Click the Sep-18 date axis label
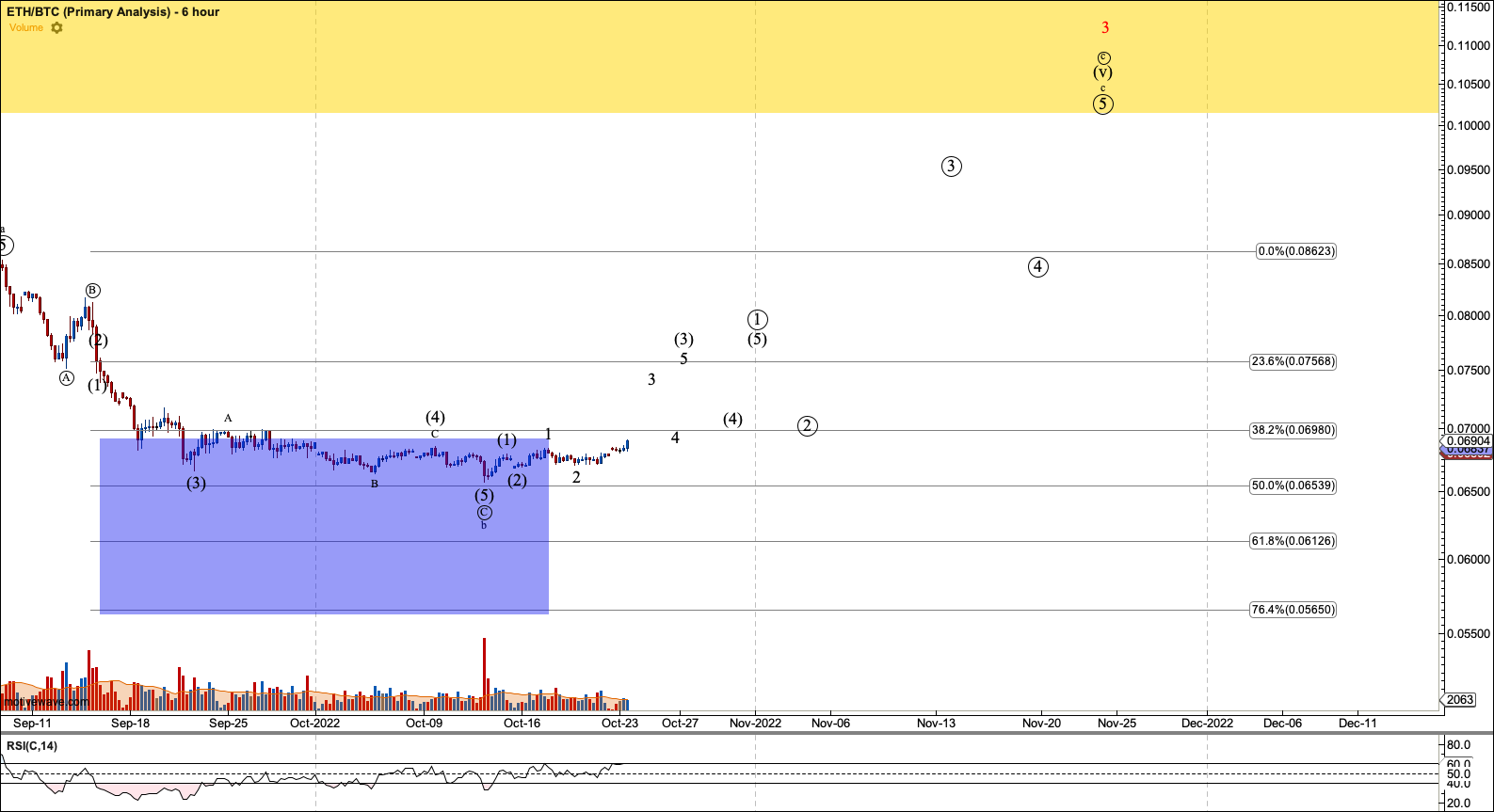This screenshot has width=1494, height=812. pyautogui.click(x=130, y=724)
